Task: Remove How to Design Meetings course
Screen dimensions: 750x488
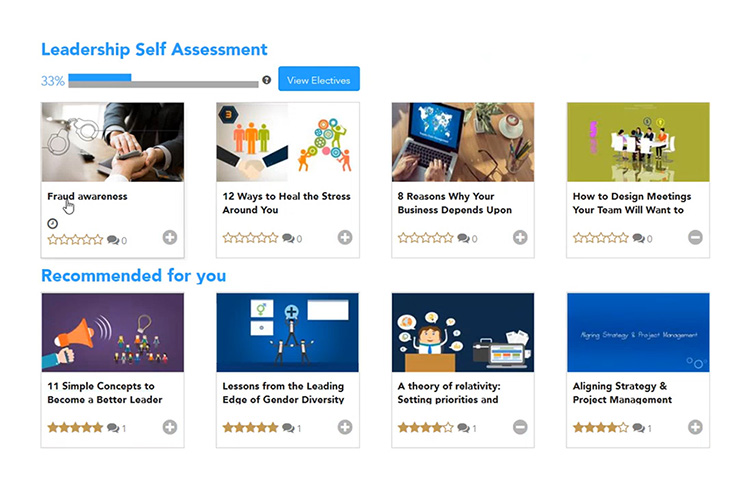Action: [x=695, y=237]
